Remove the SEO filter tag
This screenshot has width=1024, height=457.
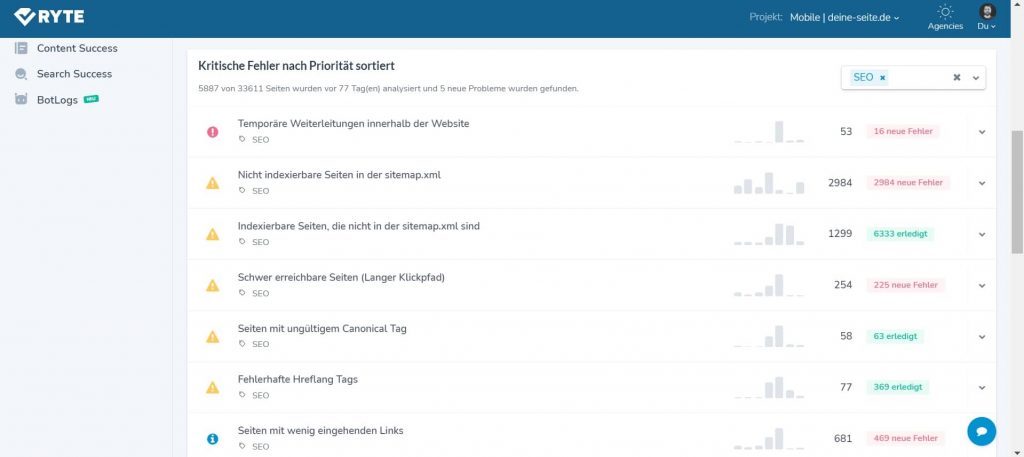(x=883, y=78)
